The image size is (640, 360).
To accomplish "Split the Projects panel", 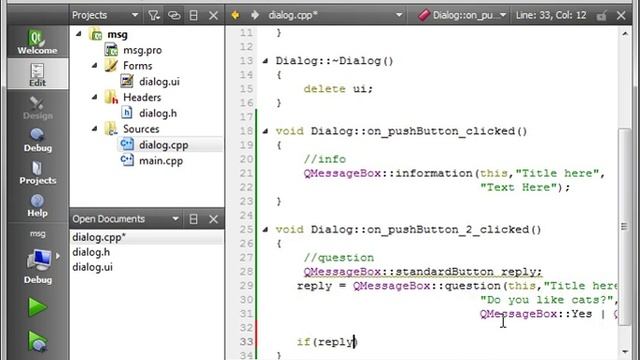I will 193,16.
